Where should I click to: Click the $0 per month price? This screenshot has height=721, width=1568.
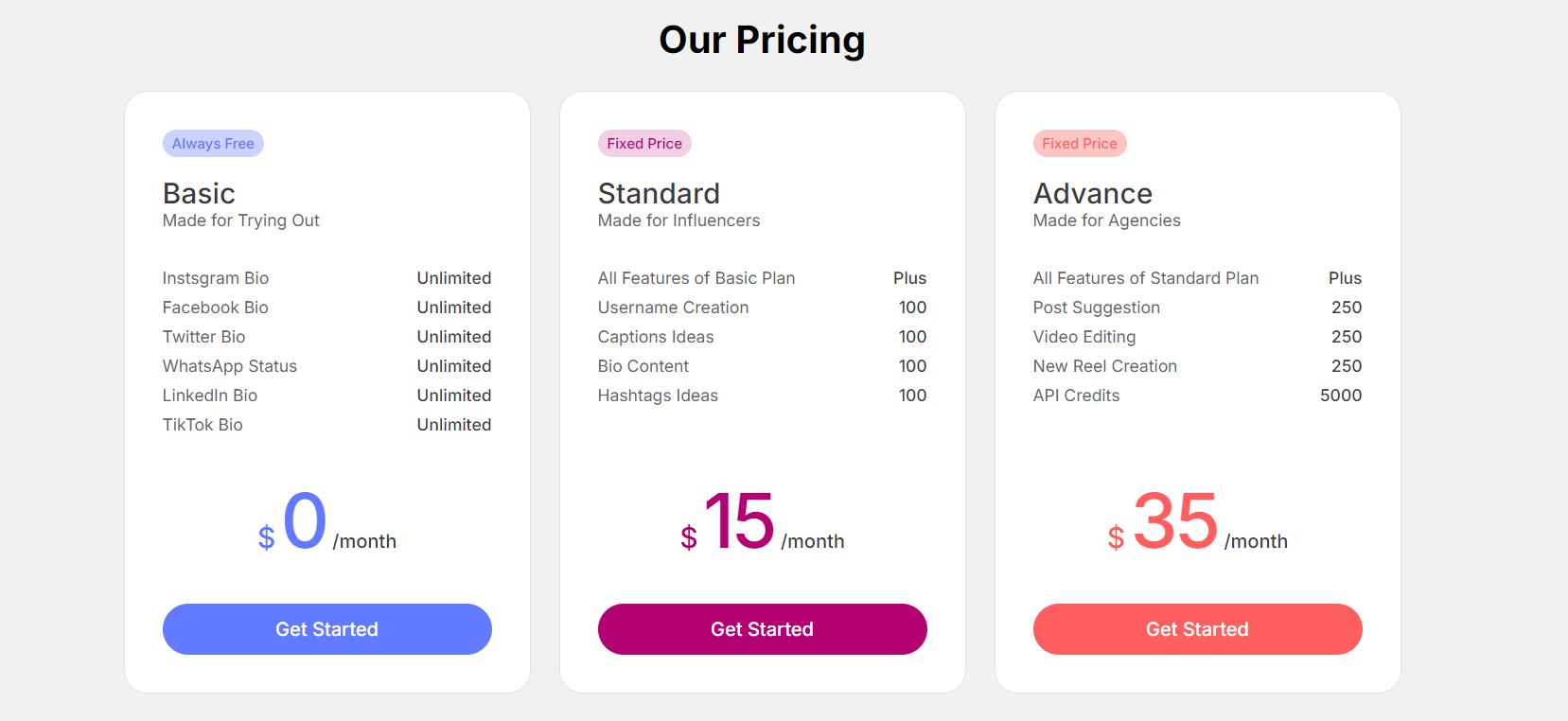(x=326, y=523)
